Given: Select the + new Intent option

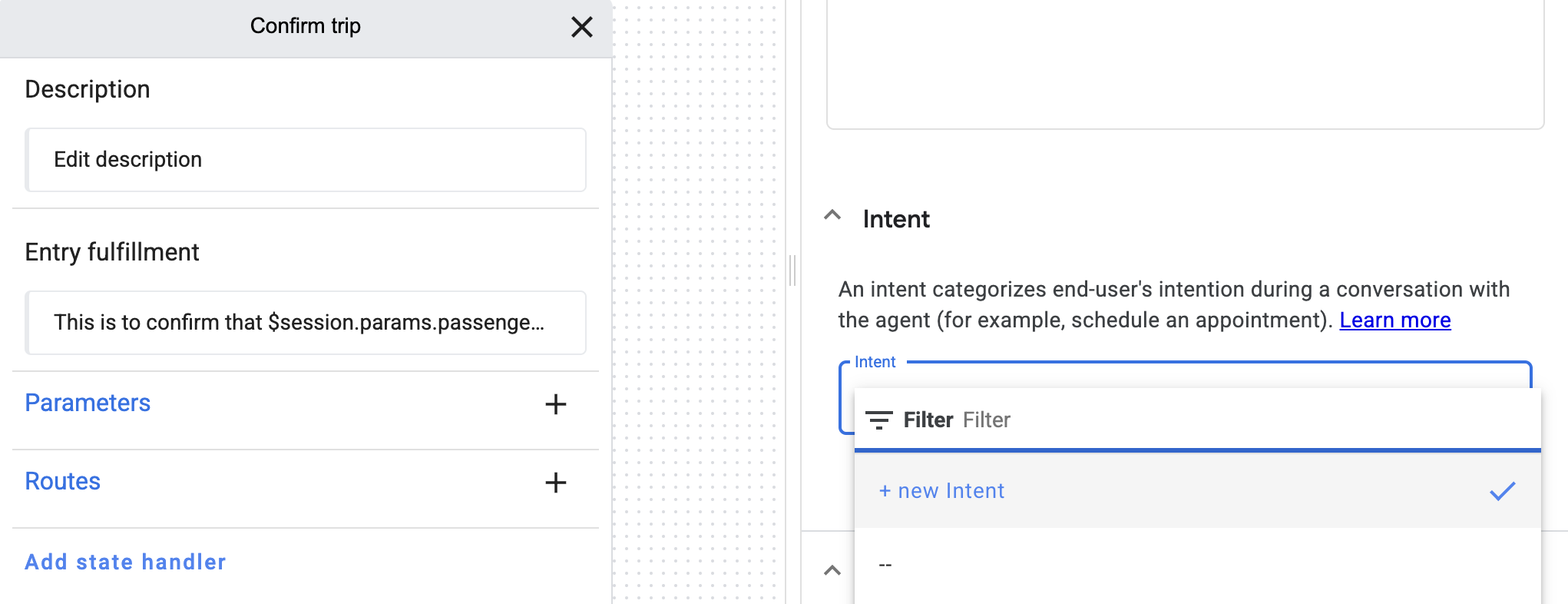Looking at the screenshot, I should pyautogui.click(x=1197, y=491).
